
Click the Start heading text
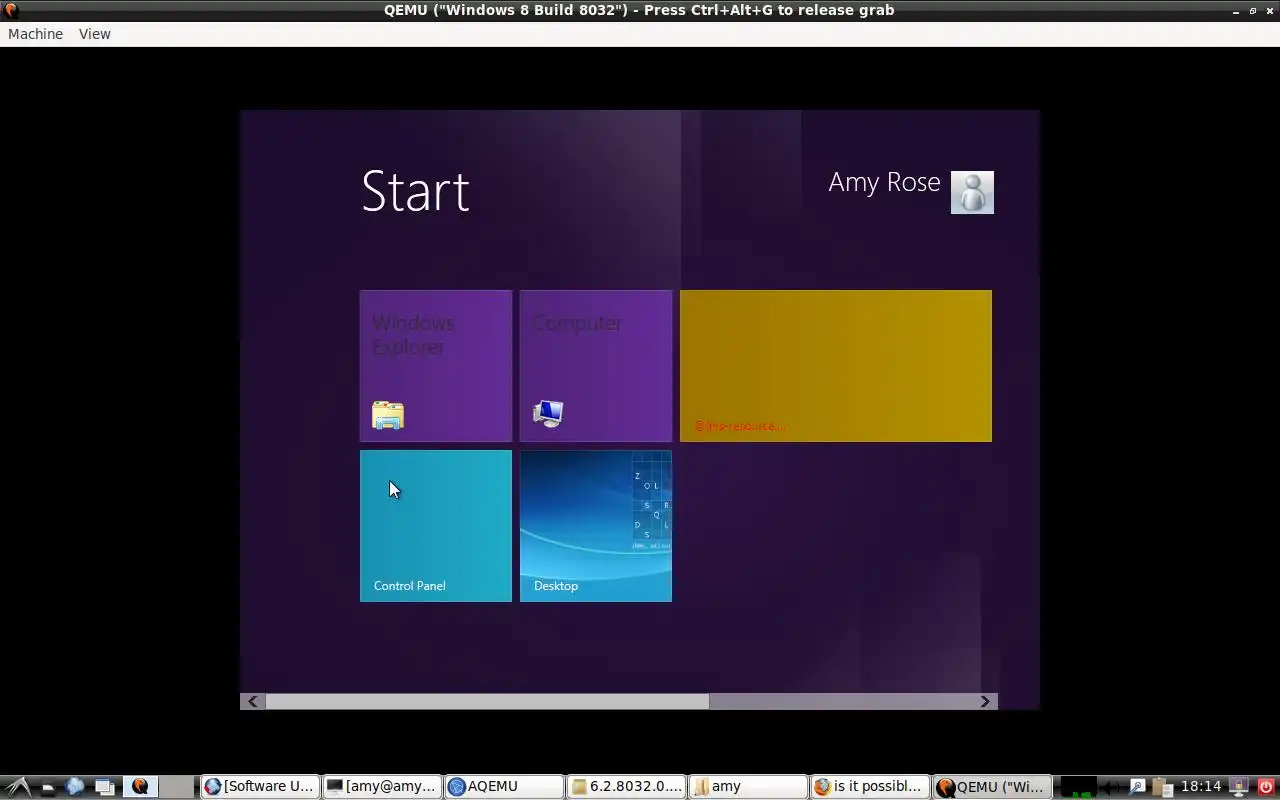(415, 191)
